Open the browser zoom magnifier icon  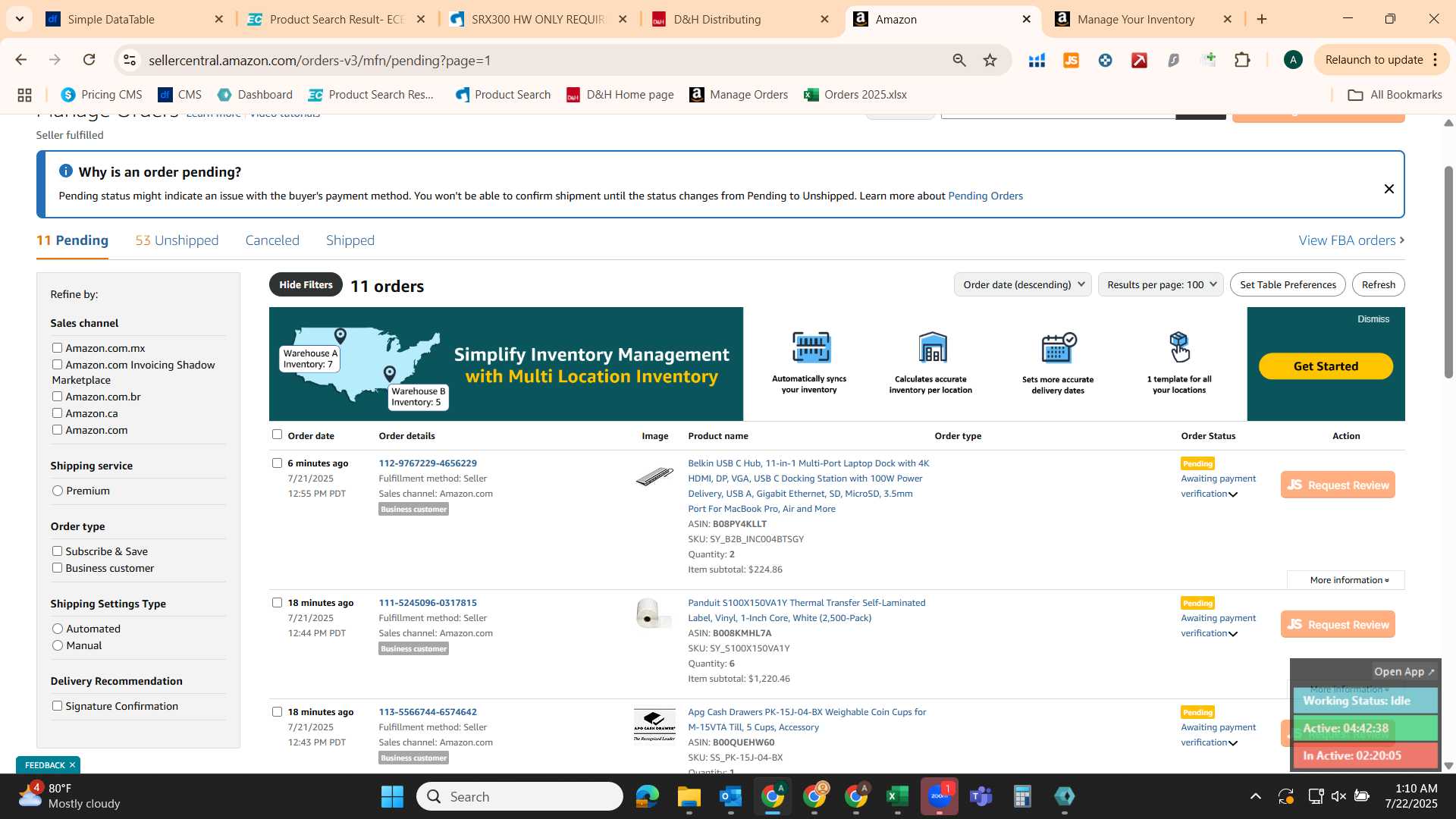coord(959,60)
